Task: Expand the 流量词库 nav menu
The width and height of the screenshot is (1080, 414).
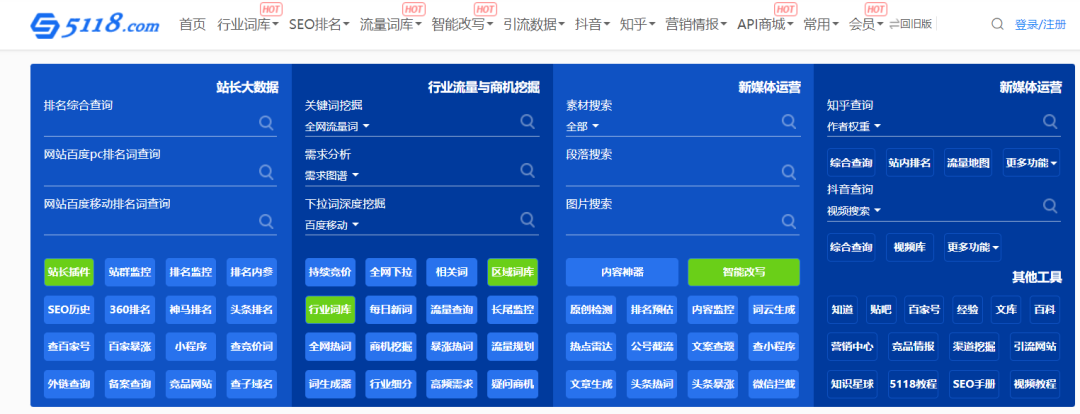Action: (391, 25)
